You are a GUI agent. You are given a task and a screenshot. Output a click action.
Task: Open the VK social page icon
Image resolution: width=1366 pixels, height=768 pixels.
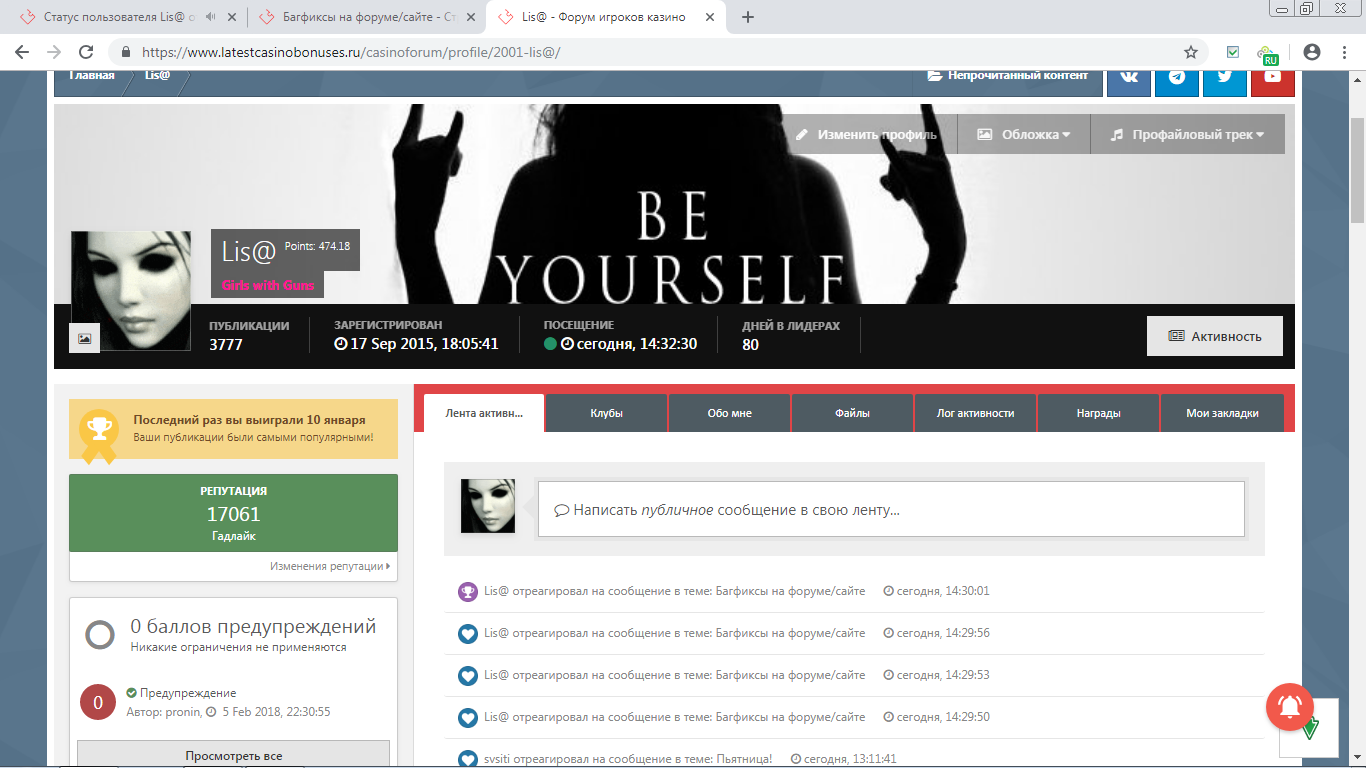[1129, 77]
